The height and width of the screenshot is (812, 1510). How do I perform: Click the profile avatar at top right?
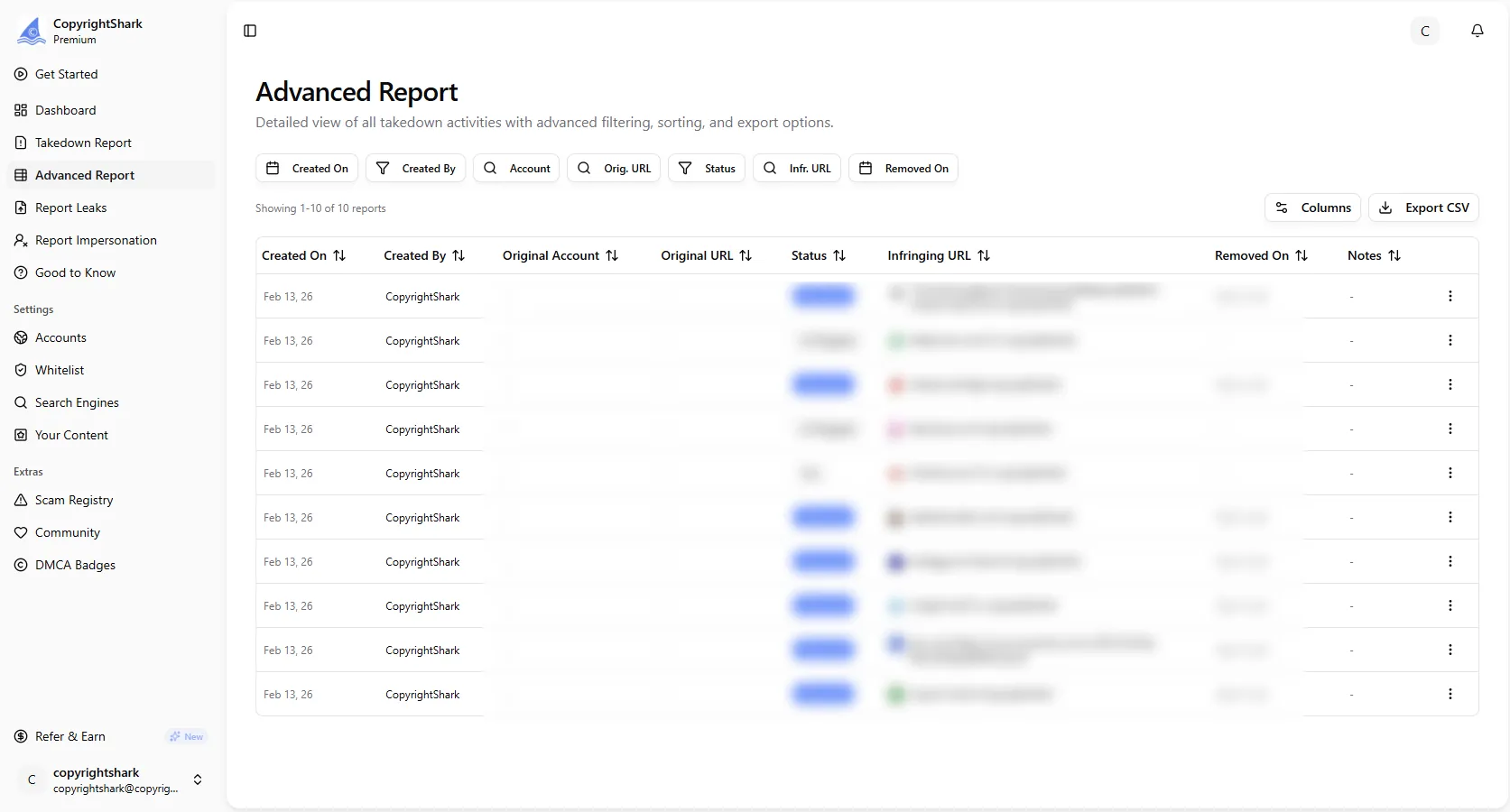1424,31
